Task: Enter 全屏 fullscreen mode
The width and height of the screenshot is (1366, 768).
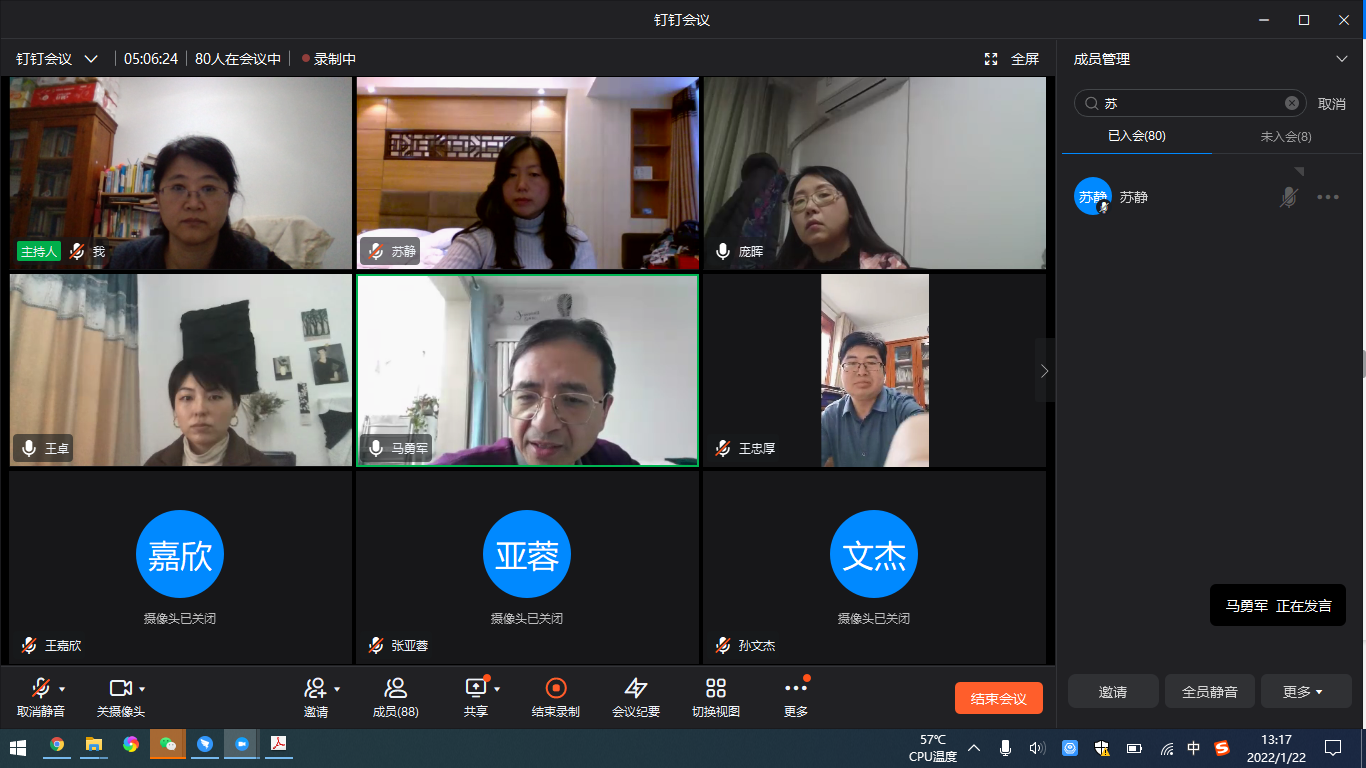Action: (1012, 59)
